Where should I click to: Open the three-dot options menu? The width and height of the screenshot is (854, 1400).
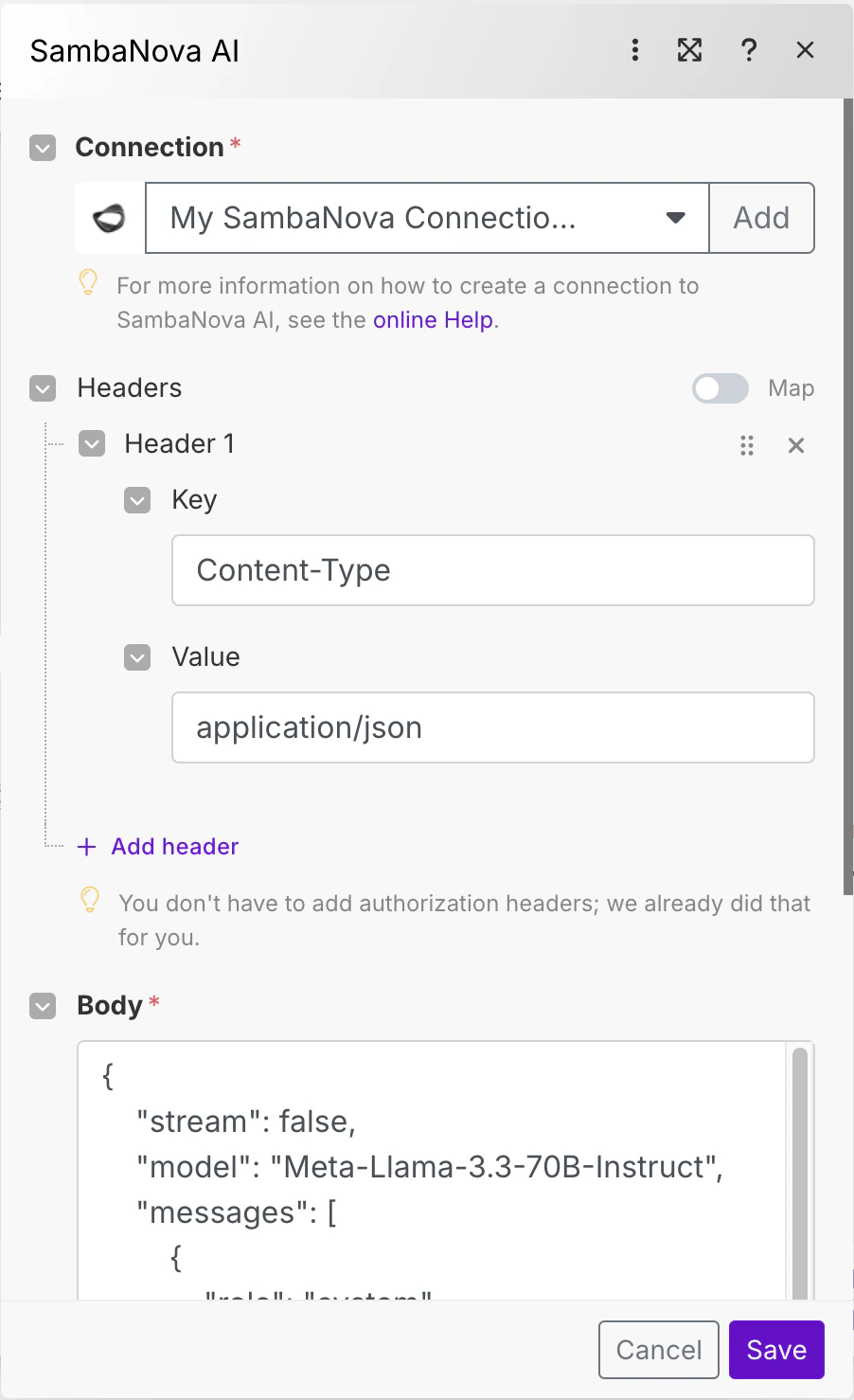(635, 50)
